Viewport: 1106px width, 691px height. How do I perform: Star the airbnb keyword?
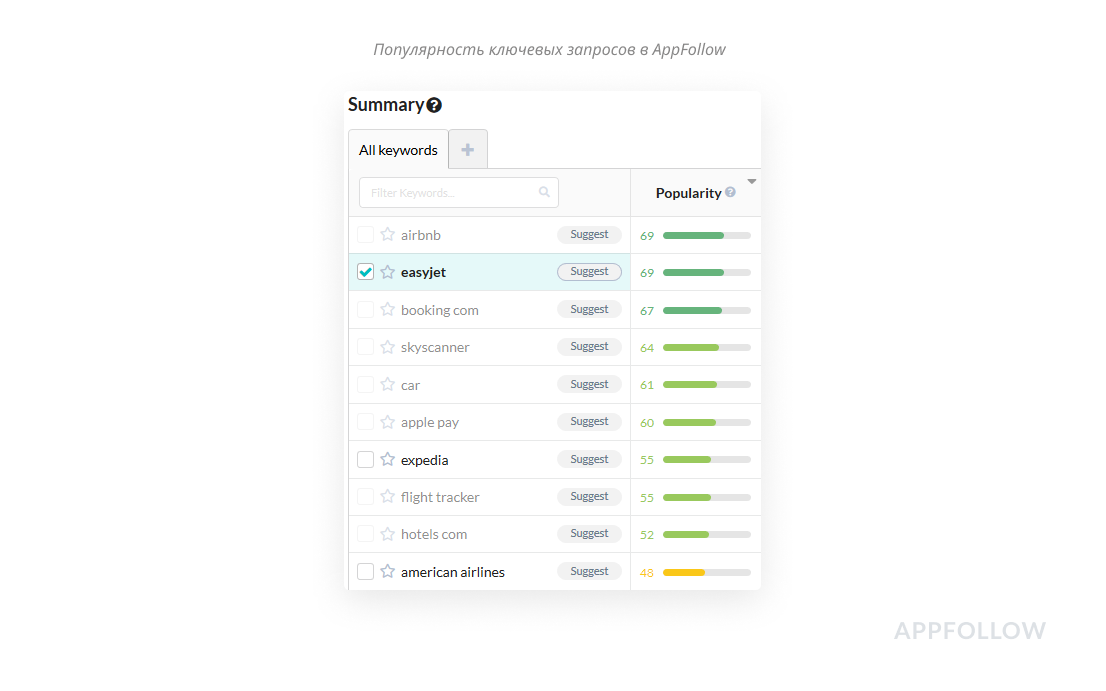pos(387,235)
